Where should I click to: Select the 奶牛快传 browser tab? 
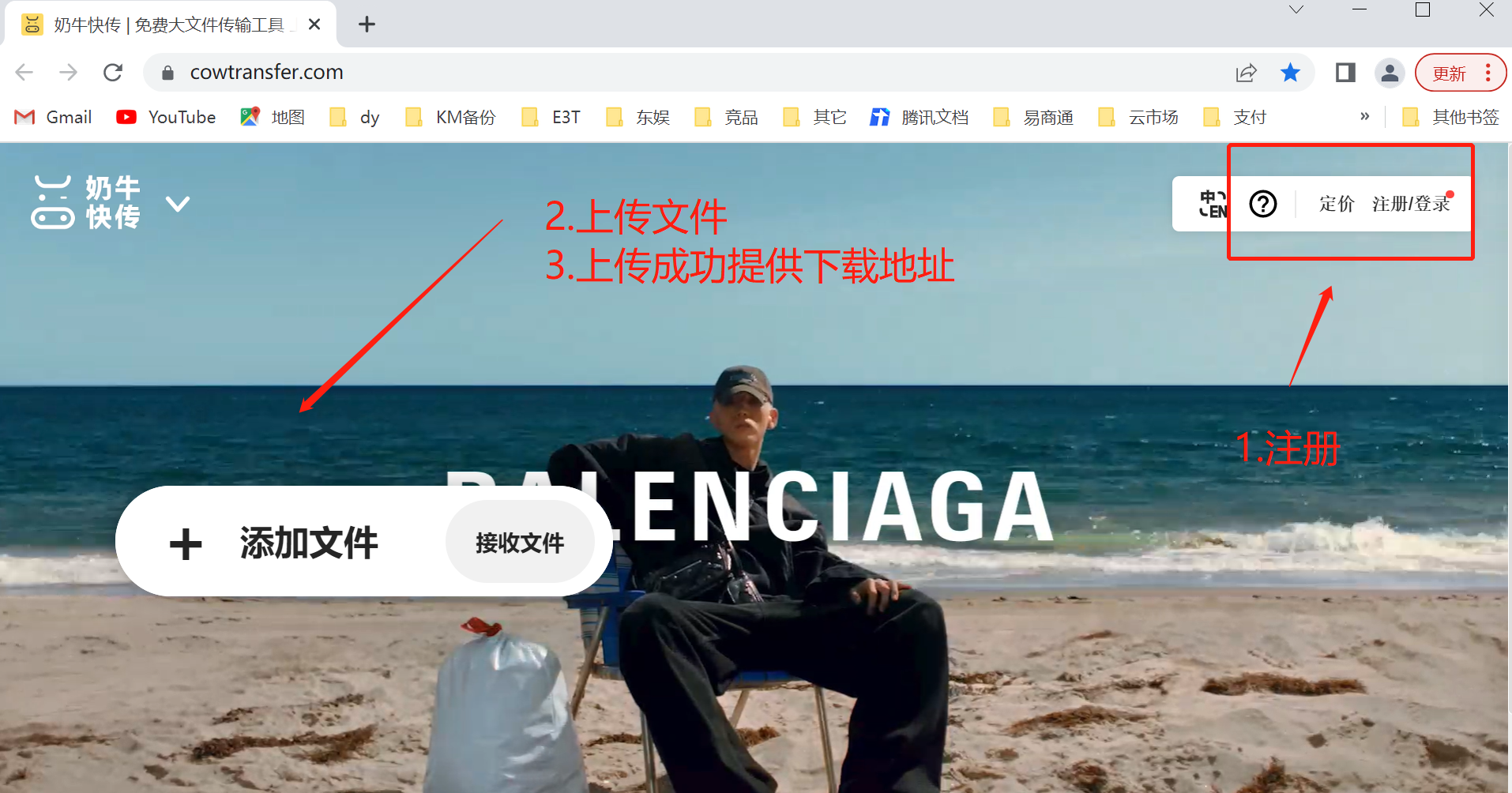(170, 24)
